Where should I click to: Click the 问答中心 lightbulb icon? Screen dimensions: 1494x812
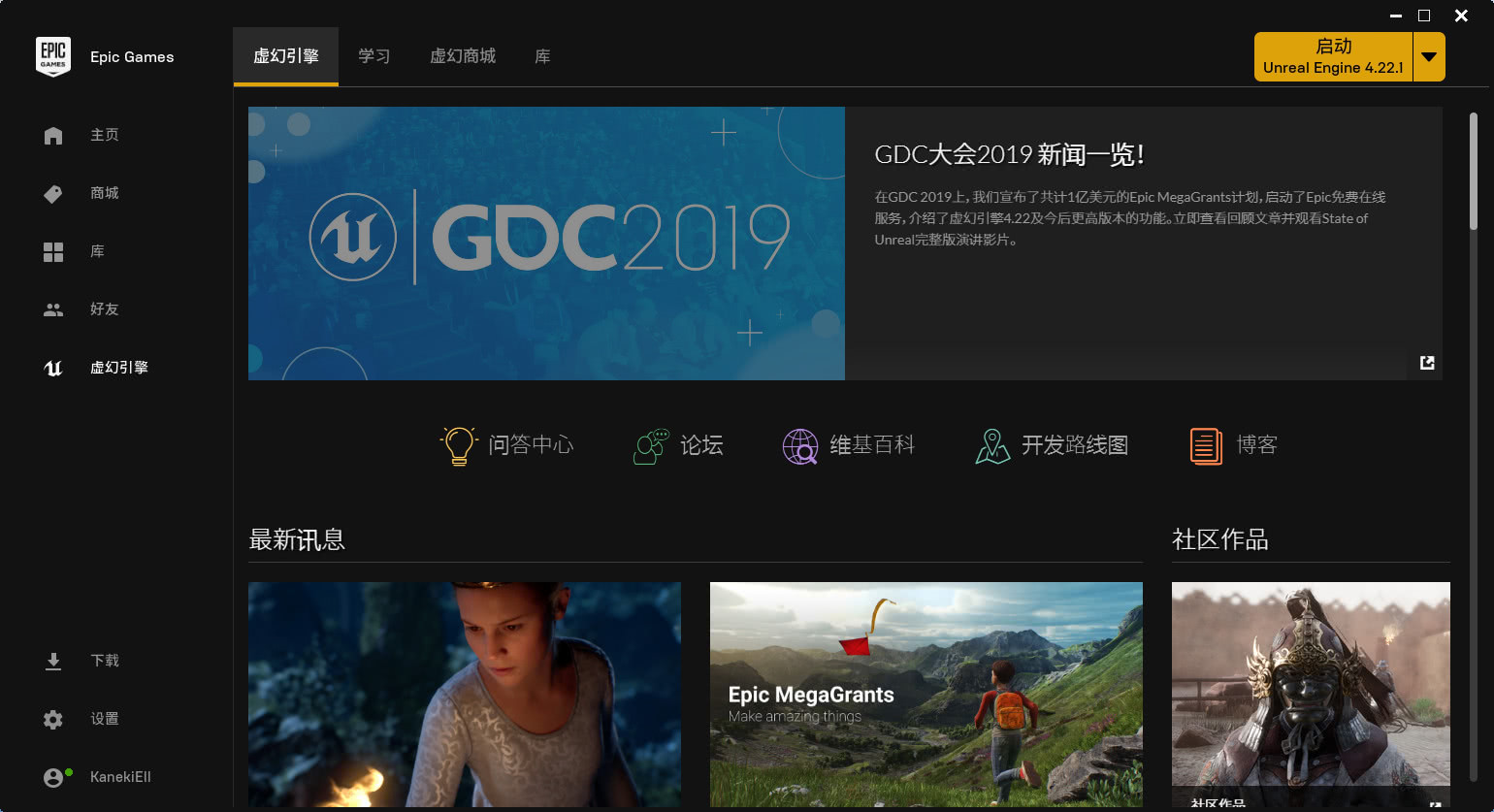click(x=459, y=445)
